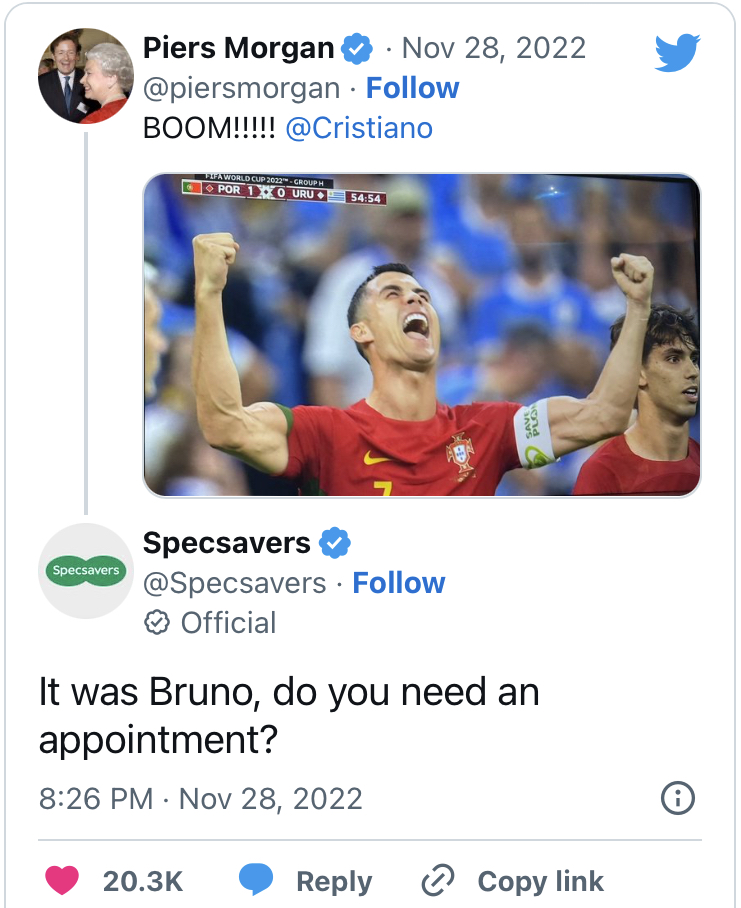Click the Copy link text

point(540,881)
